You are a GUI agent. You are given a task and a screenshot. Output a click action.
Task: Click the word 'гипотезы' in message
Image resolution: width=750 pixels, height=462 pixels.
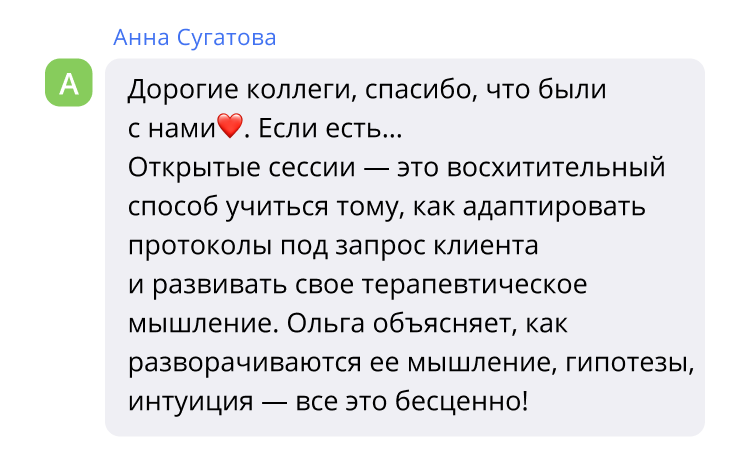click(630, 364)
